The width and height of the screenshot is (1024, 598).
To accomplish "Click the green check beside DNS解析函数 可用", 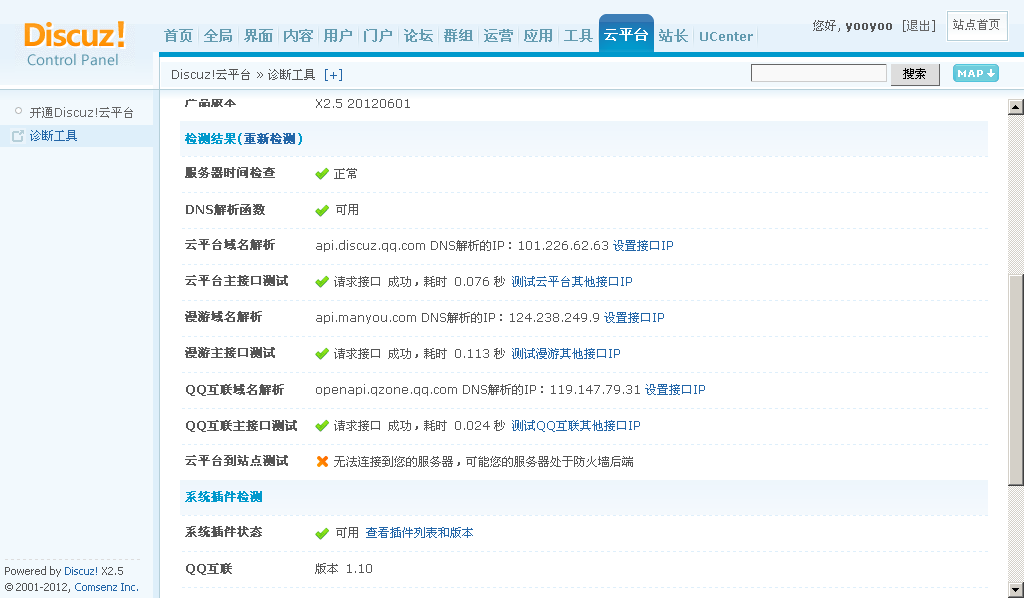I will (322, 210).
